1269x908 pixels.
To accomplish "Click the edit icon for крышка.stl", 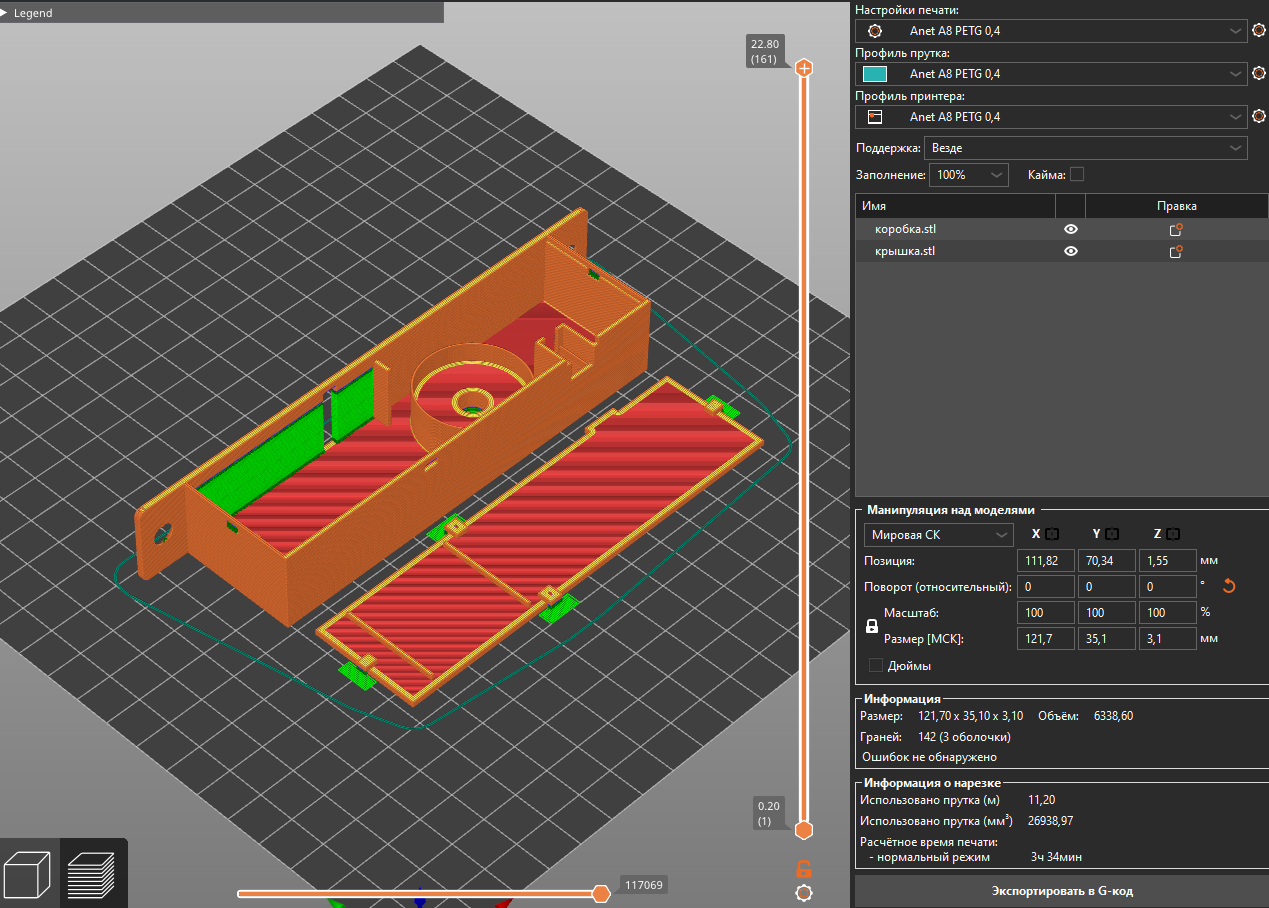I will click(x=1176, y=252).
